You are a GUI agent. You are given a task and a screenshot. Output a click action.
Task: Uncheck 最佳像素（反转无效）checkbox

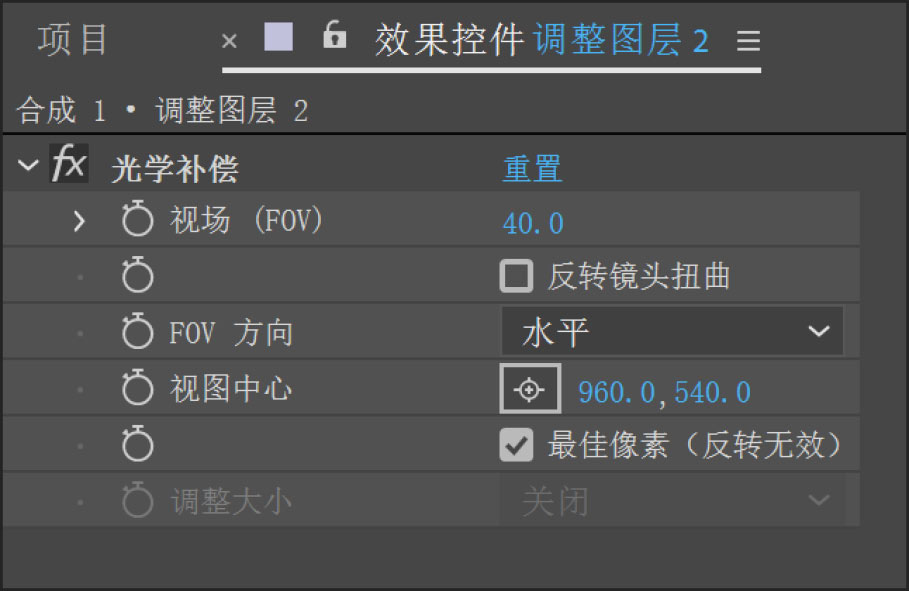[516, 445]
